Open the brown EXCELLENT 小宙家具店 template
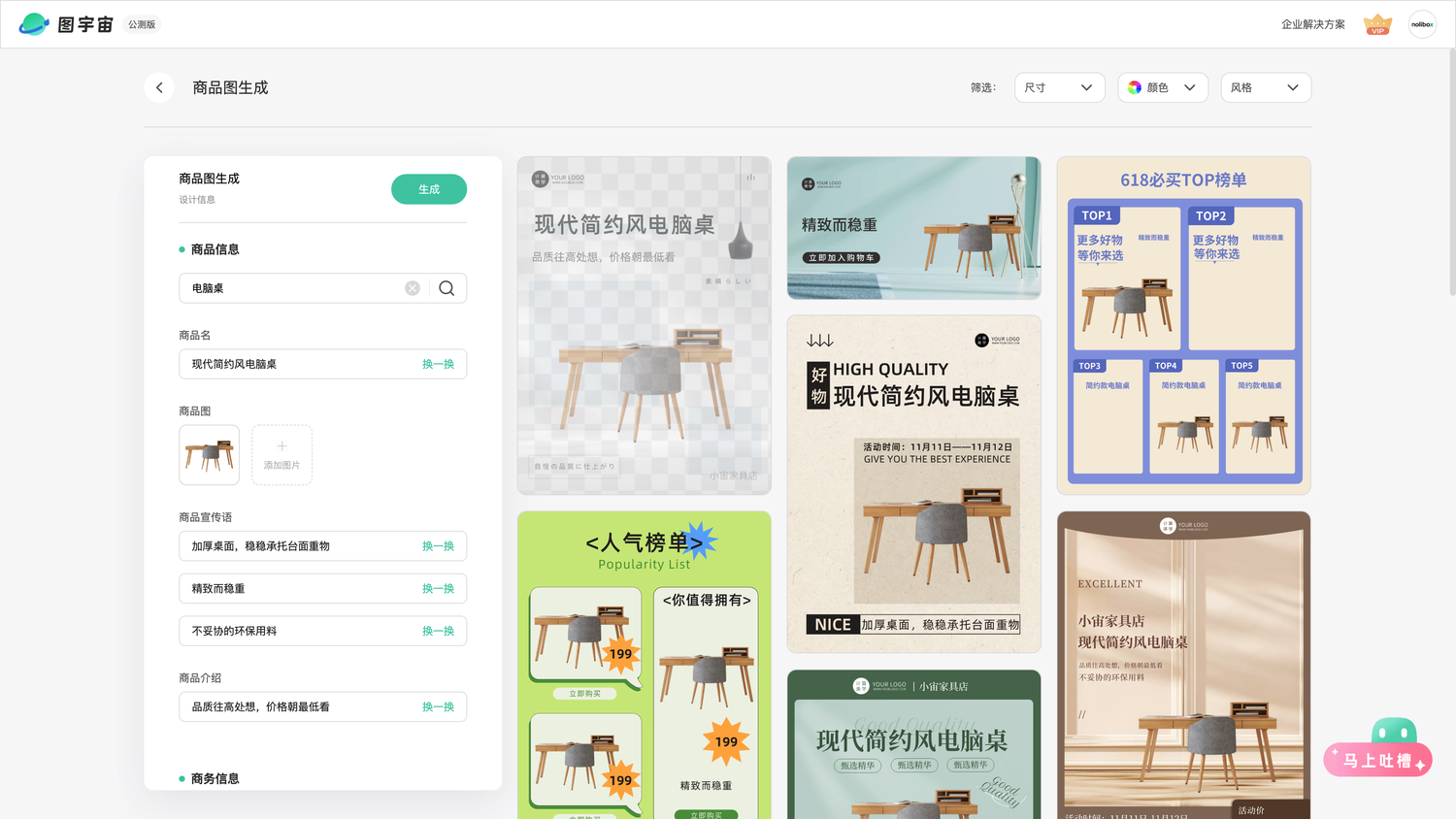Viewport: 1456px width, 819px height. [x=1184, y=665]
